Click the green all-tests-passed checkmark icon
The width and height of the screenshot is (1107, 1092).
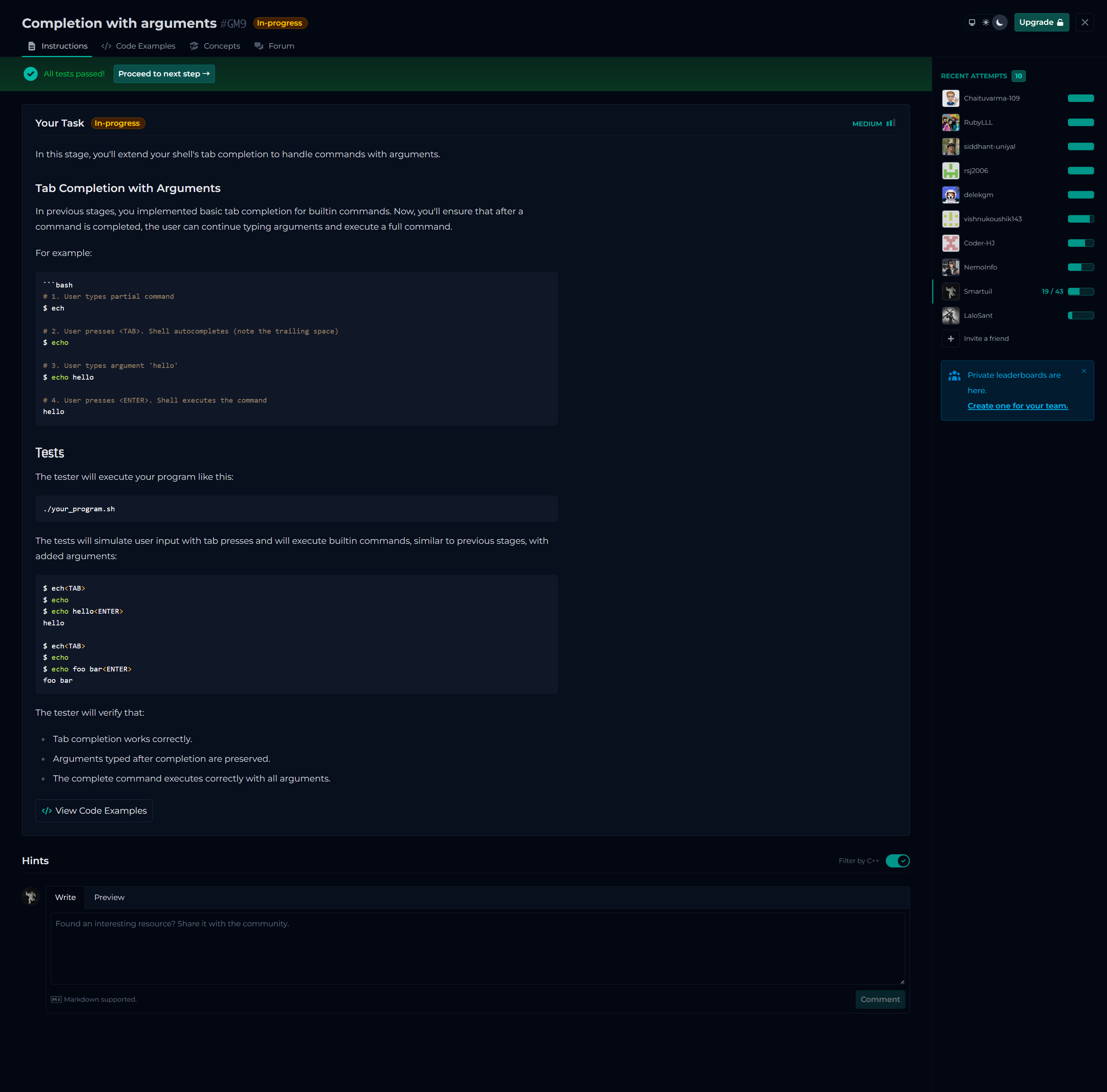click(31, 74)
